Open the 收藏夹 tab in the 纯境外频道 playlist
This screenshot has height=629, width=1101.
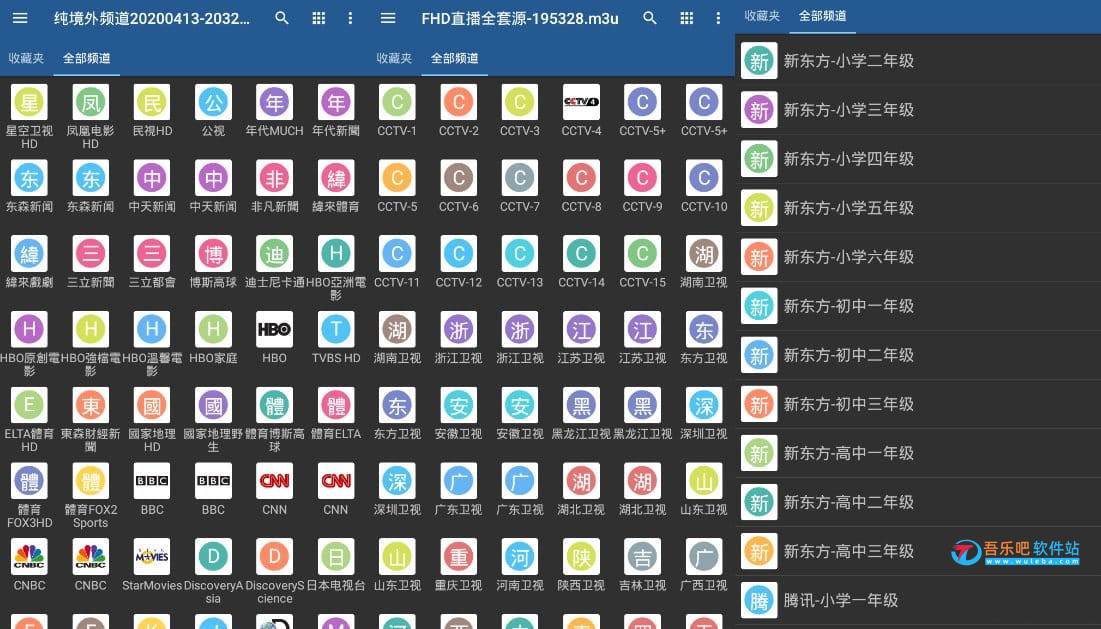pos(26,58)
